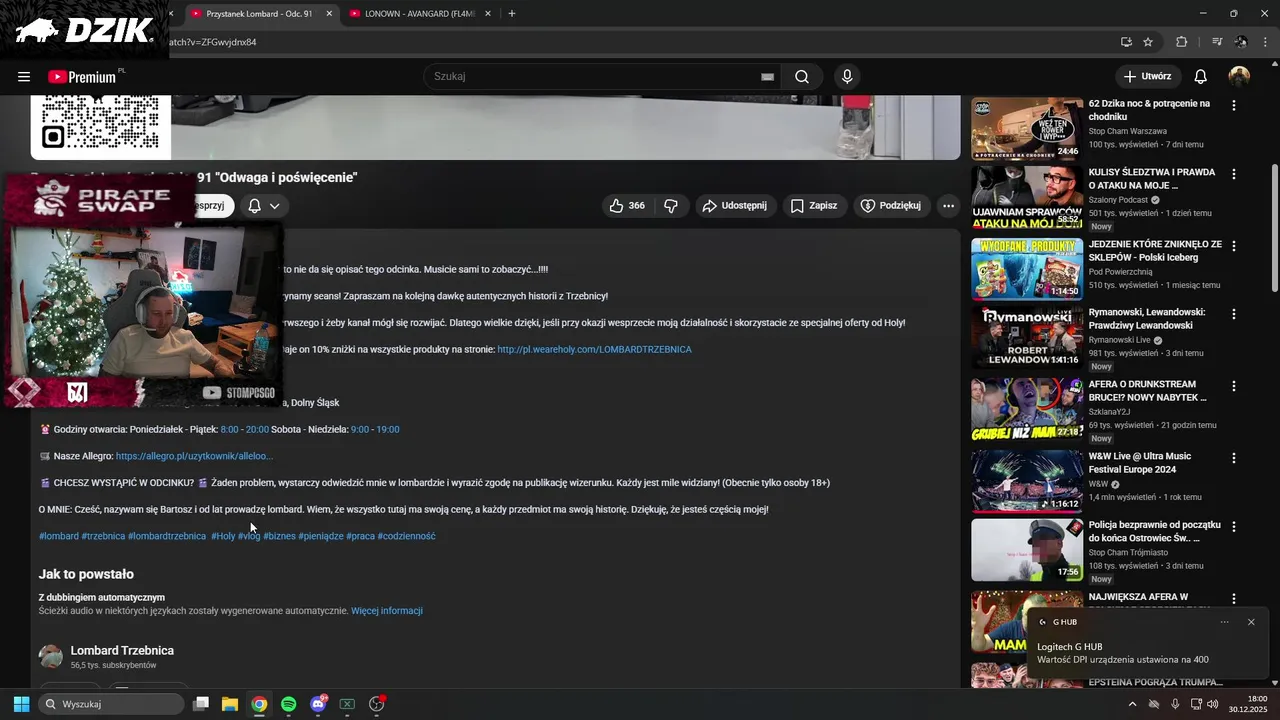Screen dimensions: 1280x720
Task: Open the allegro.pl użytkownik link
Action: point(194,456)
